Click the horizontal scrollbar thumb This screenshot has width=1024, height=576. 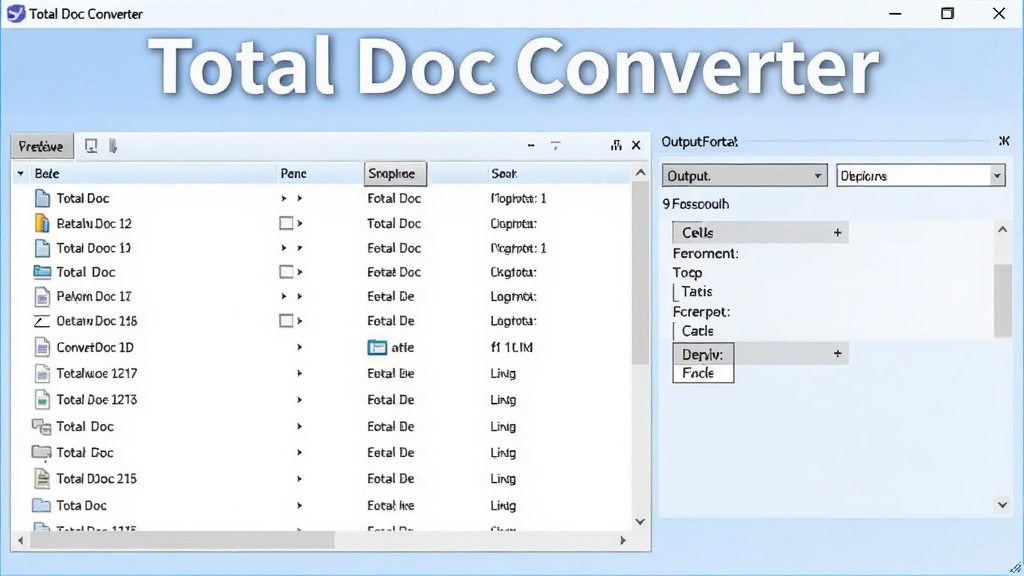182,540
